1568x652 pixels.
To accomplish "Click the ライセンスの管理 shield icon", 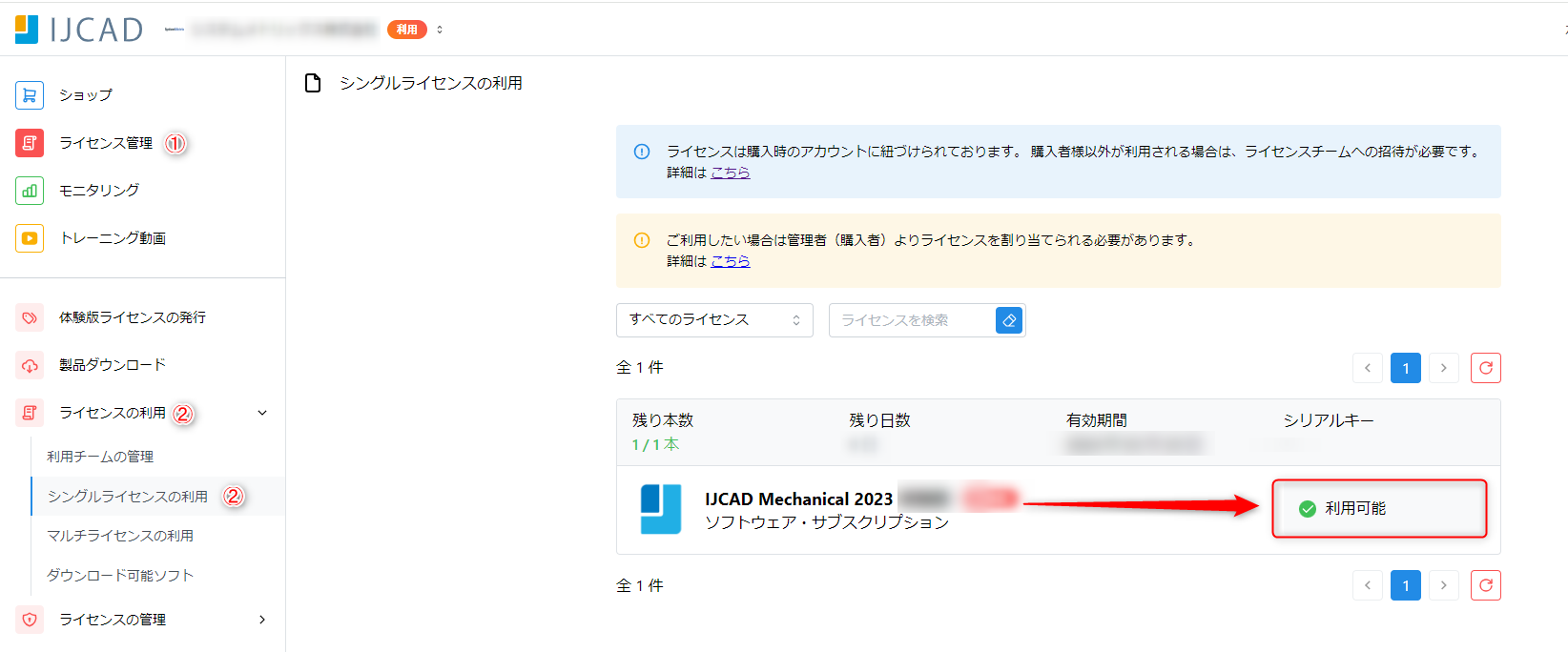I will [x=30, y=620].
